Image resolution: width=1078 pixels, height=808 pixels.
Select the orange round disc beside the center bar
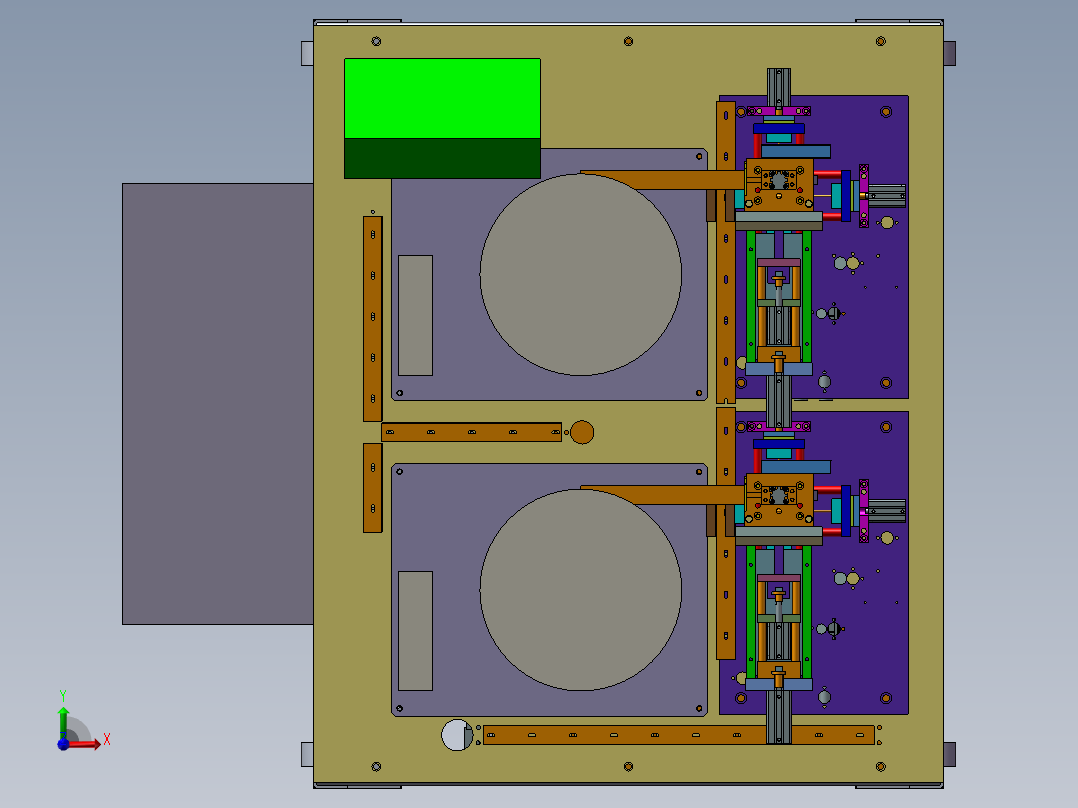pyautogui.click(x=582, y=432)
